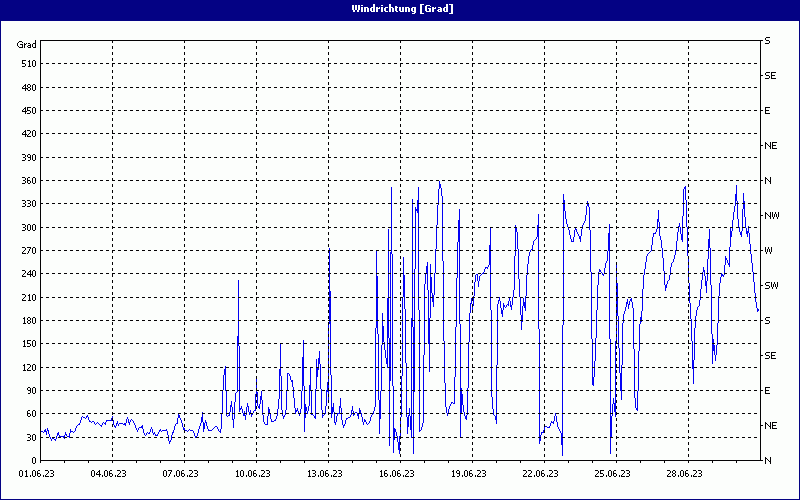
Task: Click the NW compass direction label
Action: [771, 216]
